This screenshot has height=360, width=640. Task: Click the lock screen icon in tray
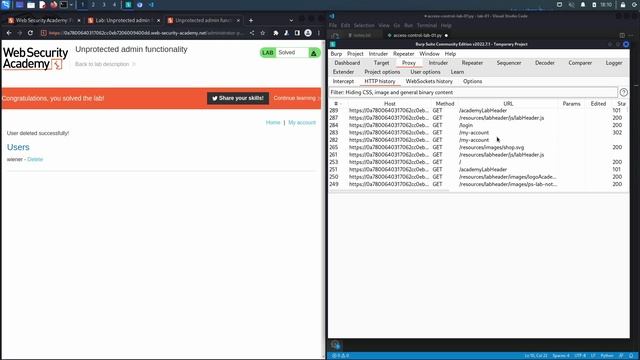tap(623, 4)
